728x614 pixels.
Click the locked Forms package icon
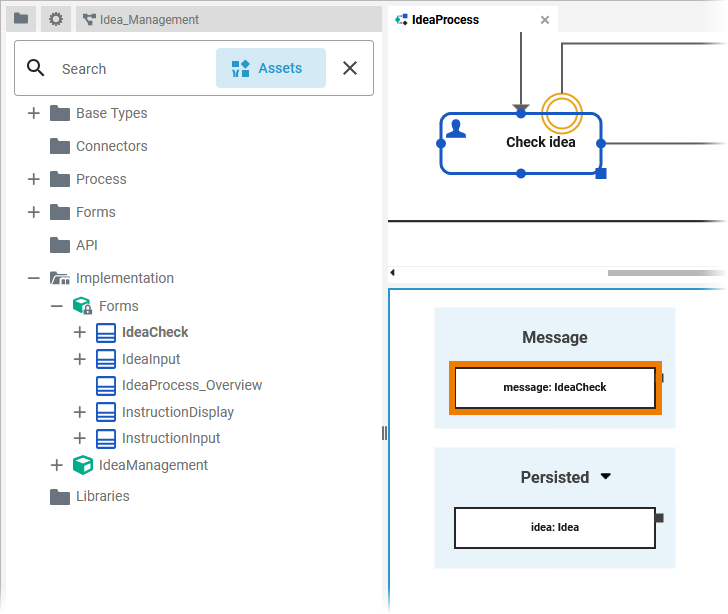coord(83,306)
